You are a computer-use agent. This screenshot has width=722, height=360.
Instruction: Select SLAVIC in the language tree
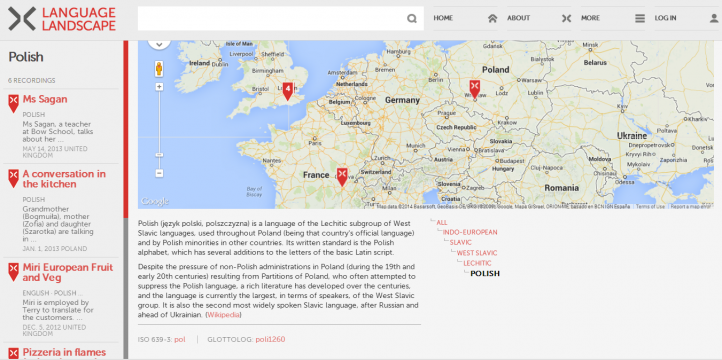[x=460, y=243]
